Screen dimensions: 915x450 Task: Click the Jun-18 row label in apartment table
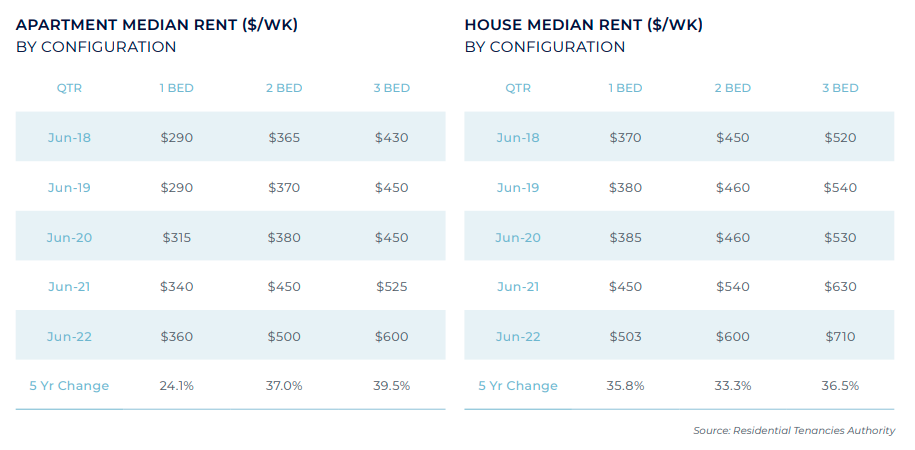point(70,137)
